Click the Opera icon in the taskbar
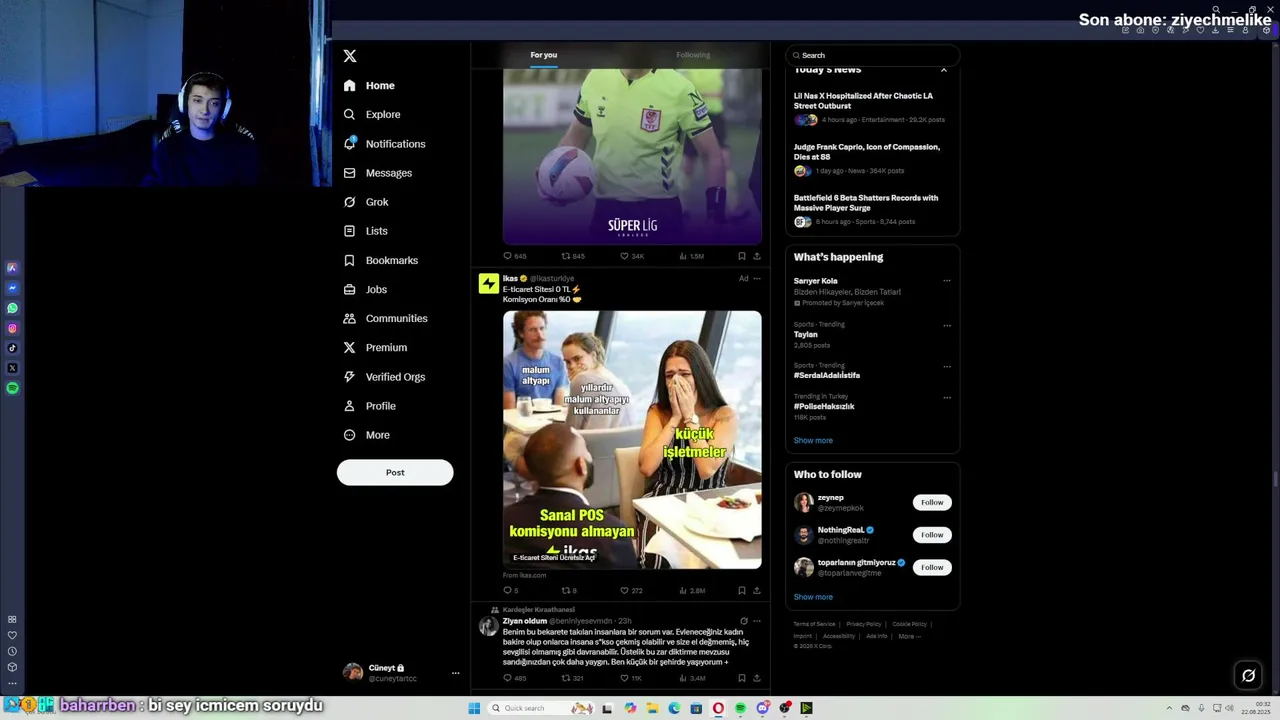Screen dimensions: 1280x720 [x=718, y=708]
